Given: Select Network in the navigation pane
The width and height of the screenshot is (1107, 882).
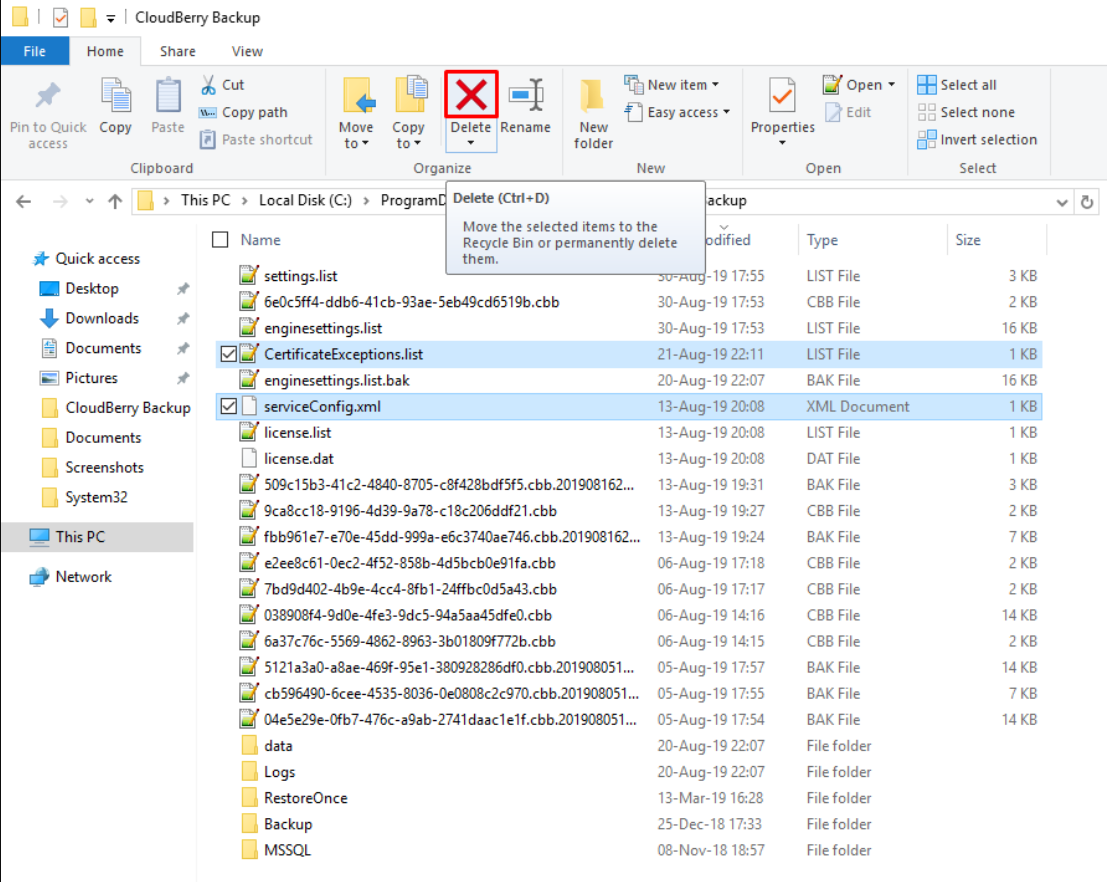Looking at the screenshot, I should tap(83, 577).
